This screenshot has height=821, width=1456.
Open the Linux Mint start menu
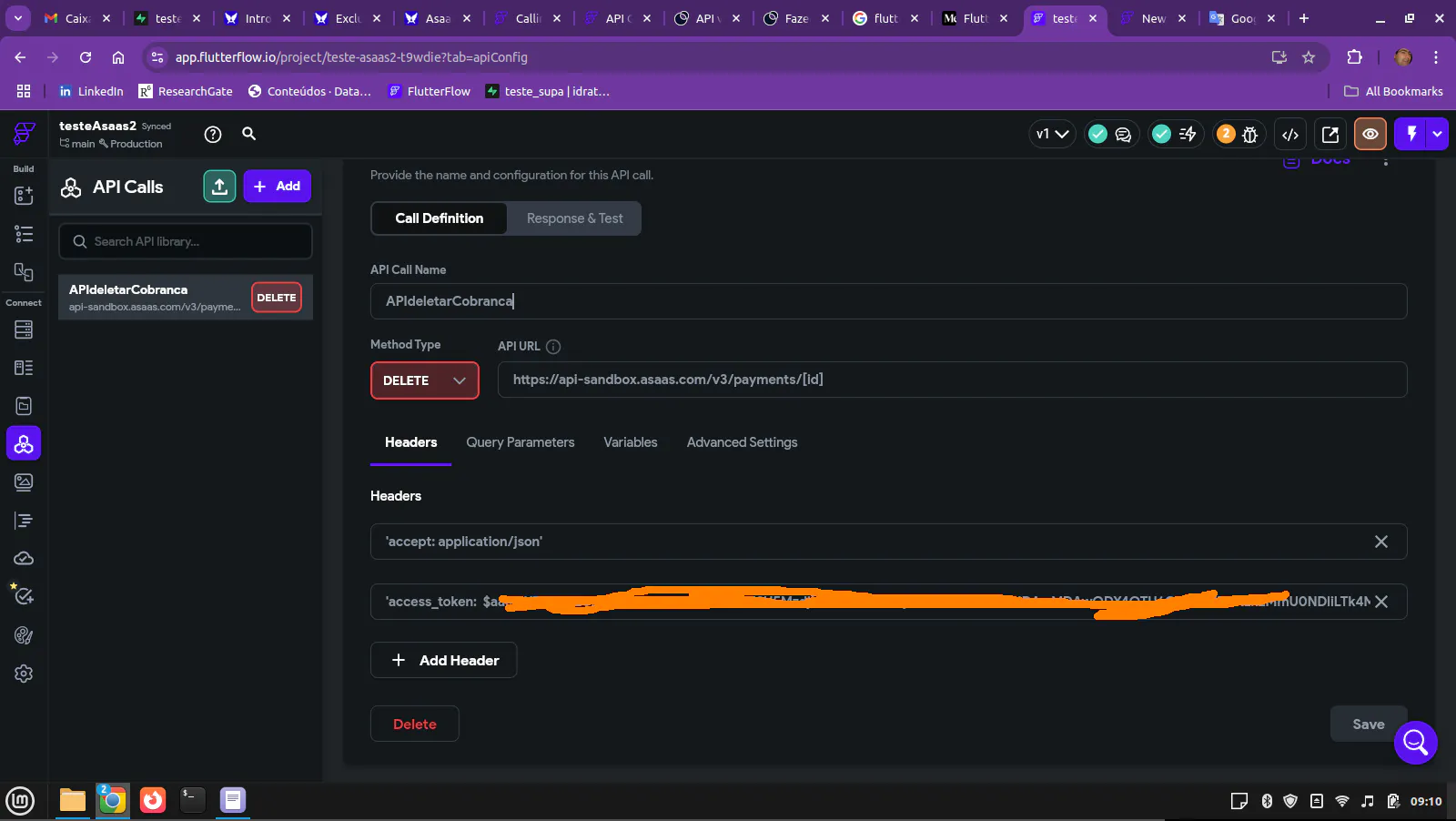pyautogui.click(x=20, y=801)
